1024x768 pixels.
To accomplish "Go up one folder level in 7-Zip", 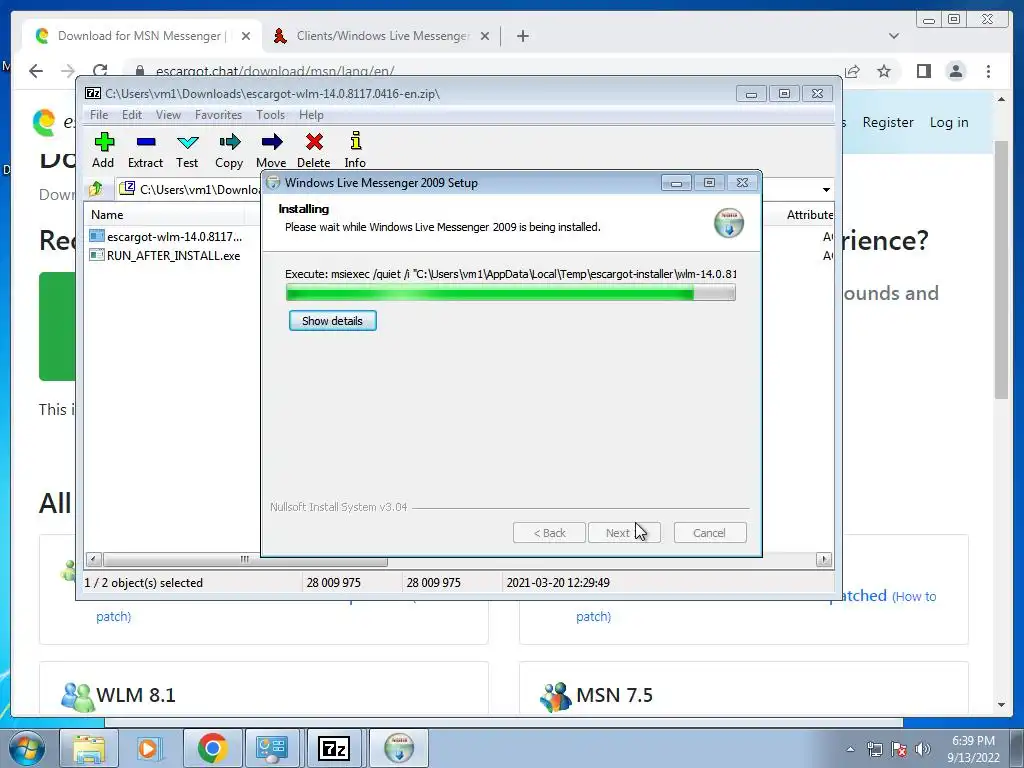I will coord(96,189).
